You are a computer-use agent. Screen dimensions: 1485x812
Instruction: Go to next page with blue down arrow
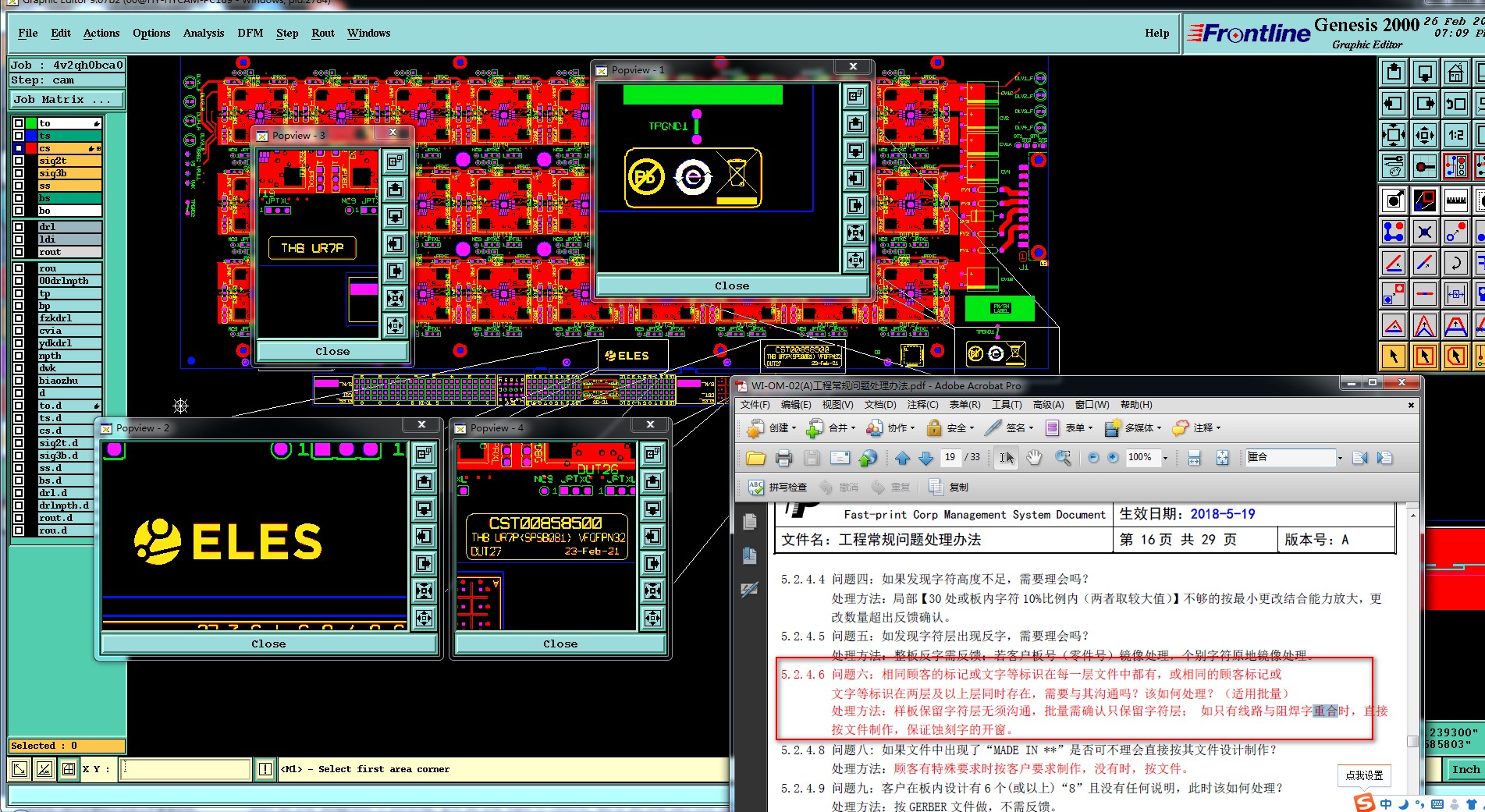[925, 458]
